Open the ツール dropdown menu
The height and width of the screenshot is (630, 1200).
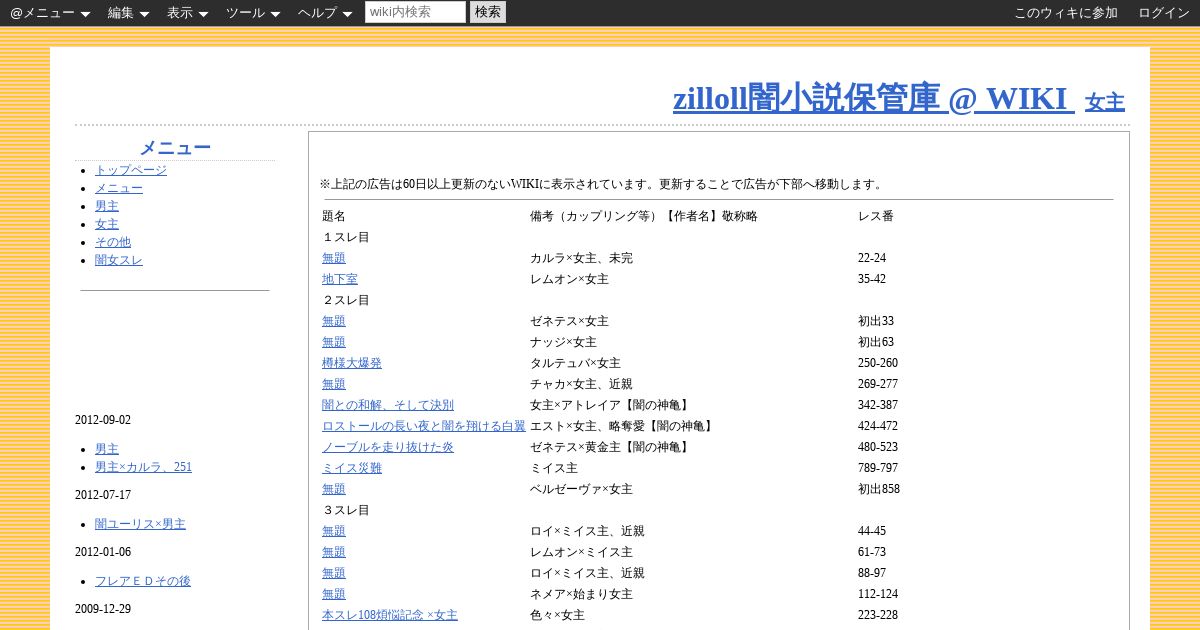253,13
